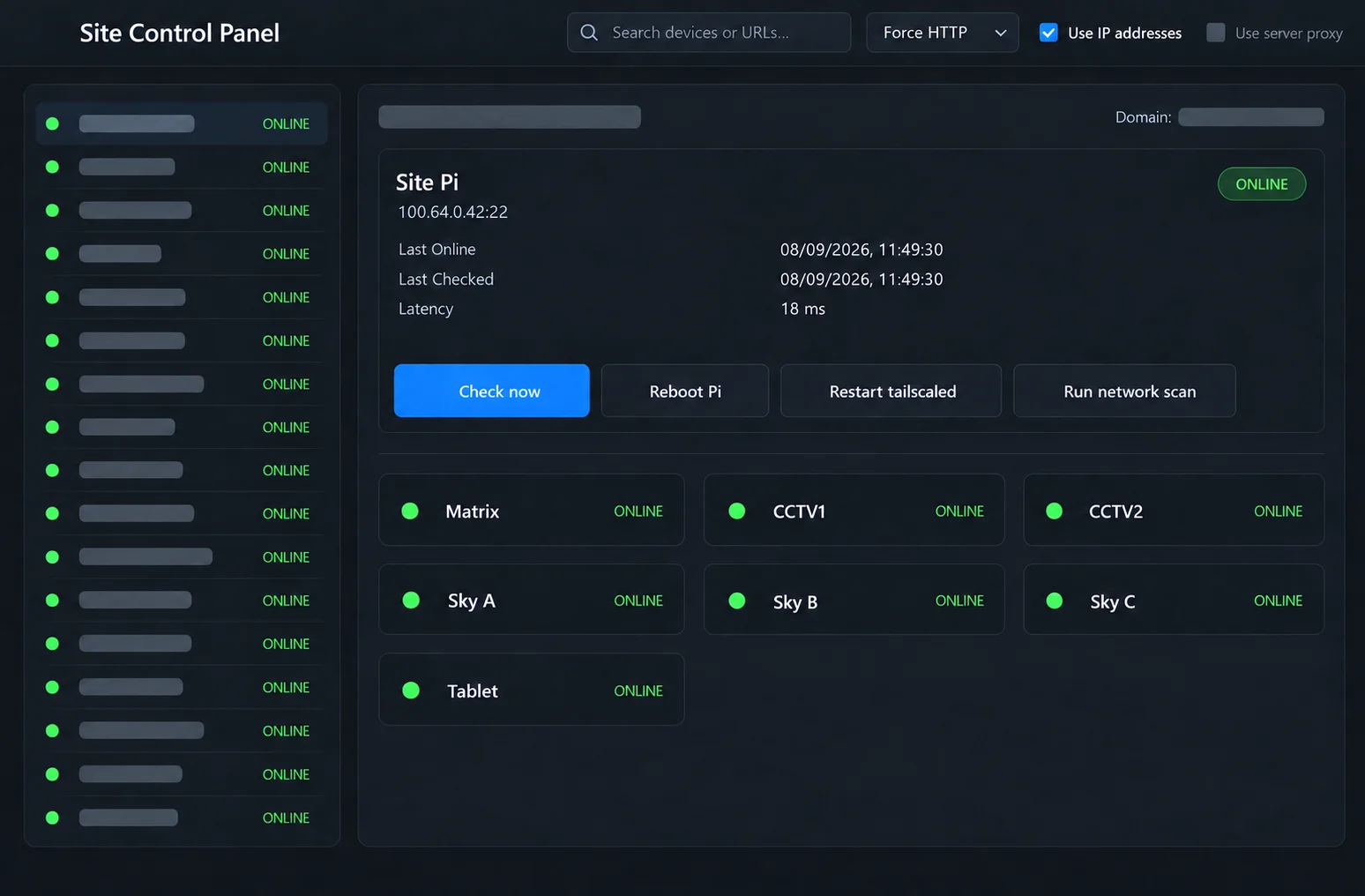
Task: Open the Tablet device card
Action: tap(532, 690)
